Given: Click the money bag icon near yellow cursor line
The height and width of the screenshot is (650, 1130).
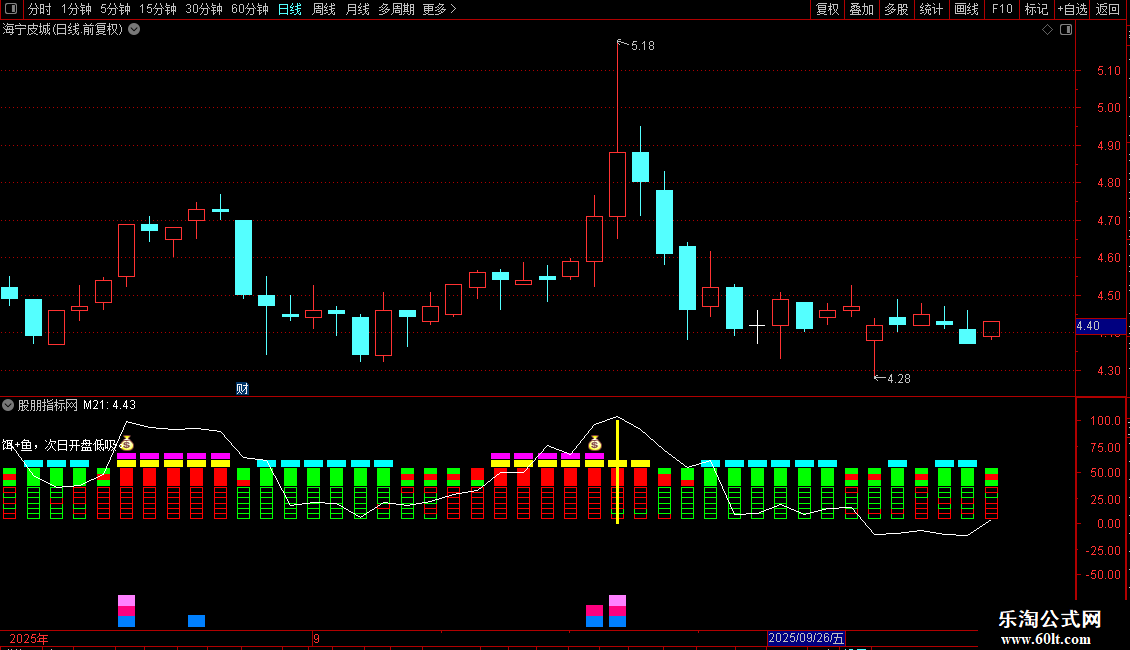Looking at the screenshot, I should coord(595,443).
